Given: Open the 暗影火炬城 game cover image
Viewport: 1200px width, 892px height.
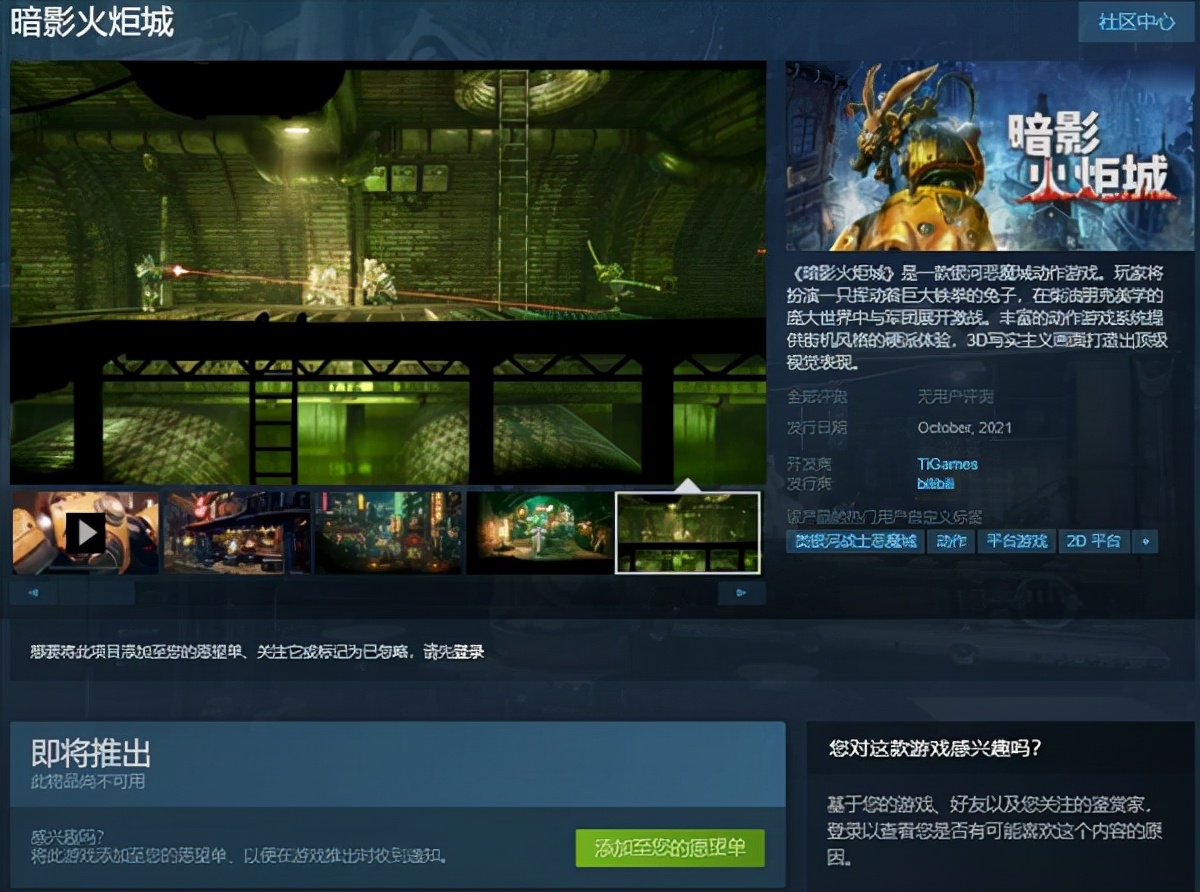Looking at the screenshot, I should [991, 156].
